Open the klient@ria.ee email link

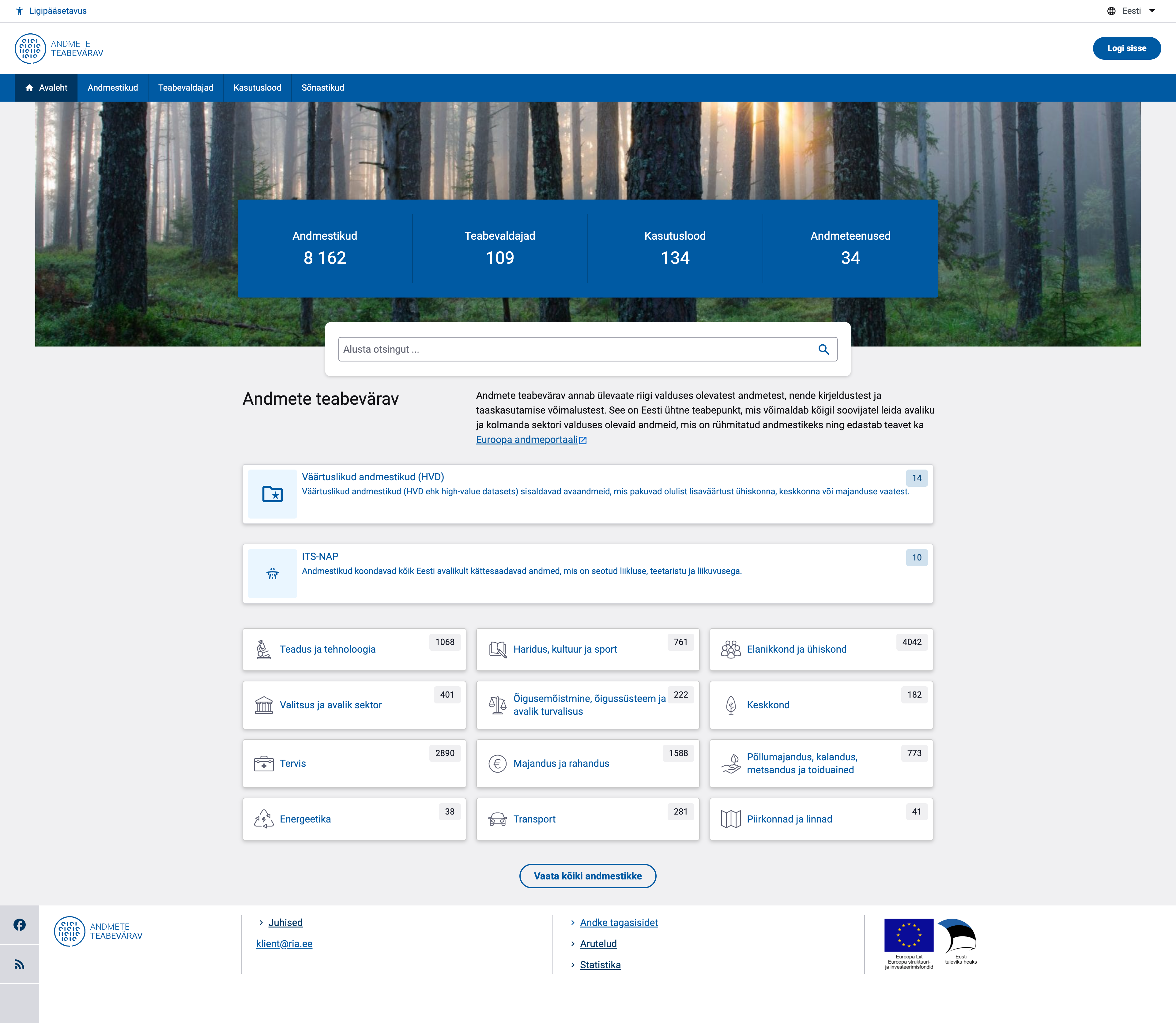coord(284,944)
